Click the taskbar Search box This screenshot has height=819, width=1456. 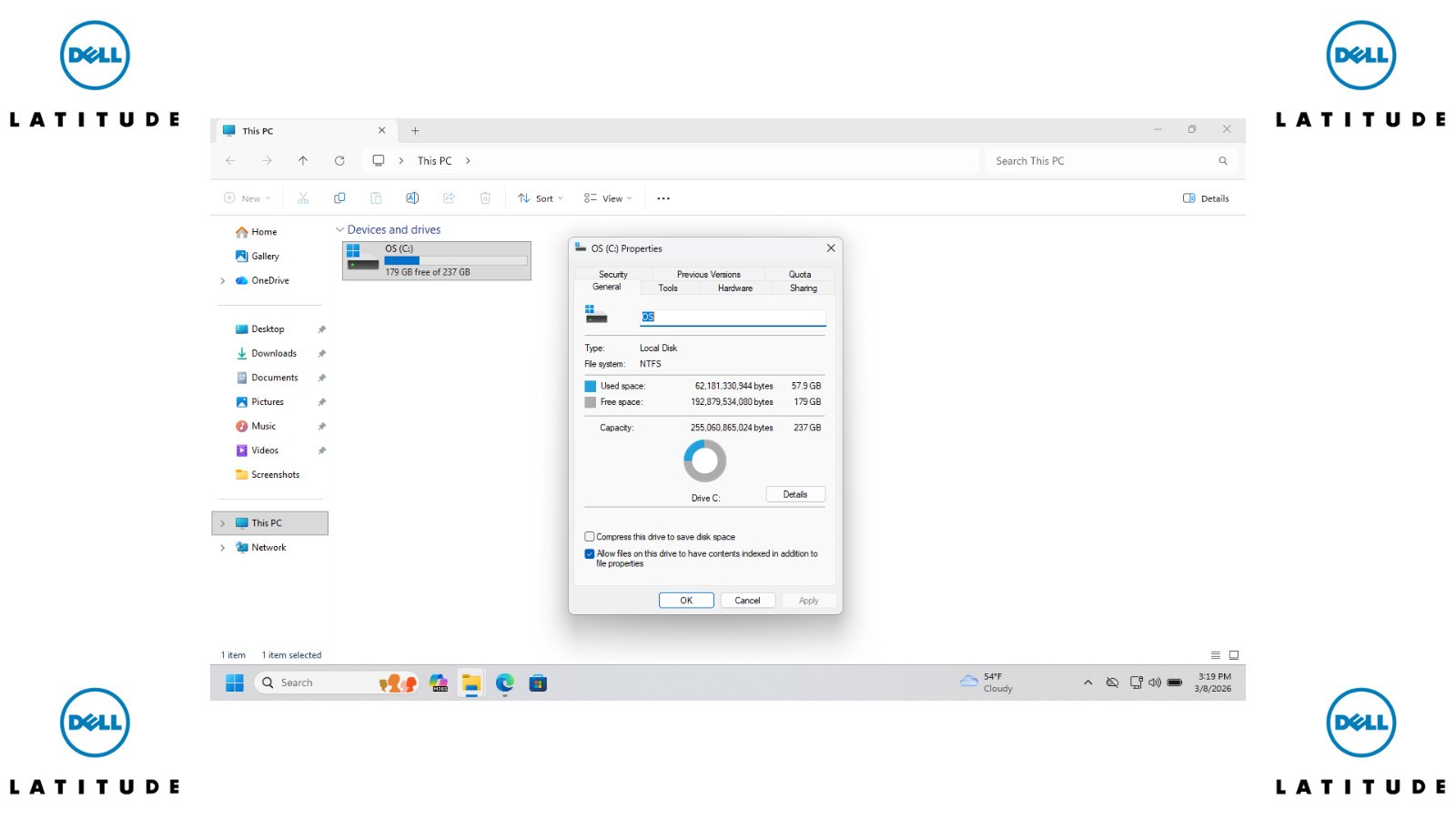coord(336,682)
